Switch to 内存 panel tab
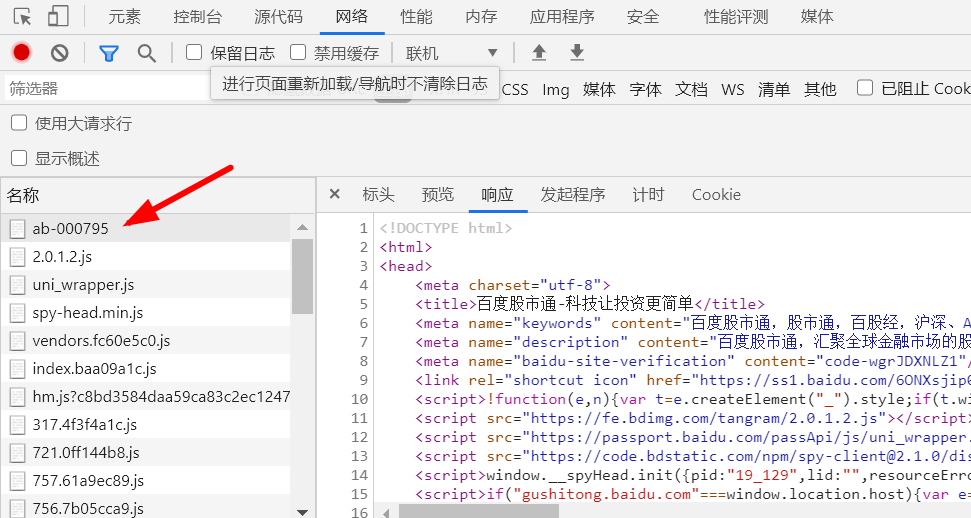 click(x=481, y=17)
